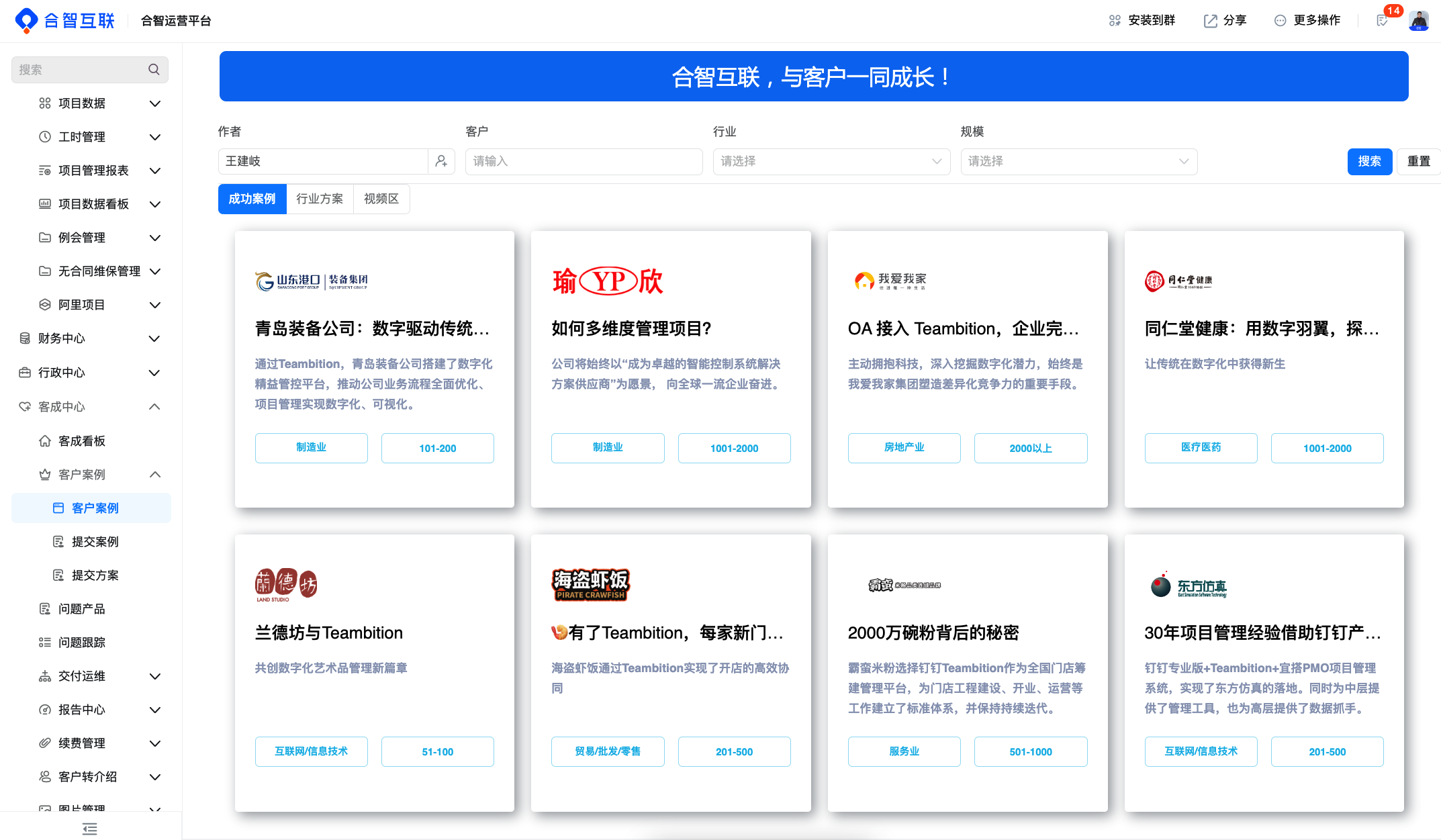Expand the 项目数据 menu chevron
This screenshot has width=1441, height=840.
pyautogui.click(x=155, y=103)
